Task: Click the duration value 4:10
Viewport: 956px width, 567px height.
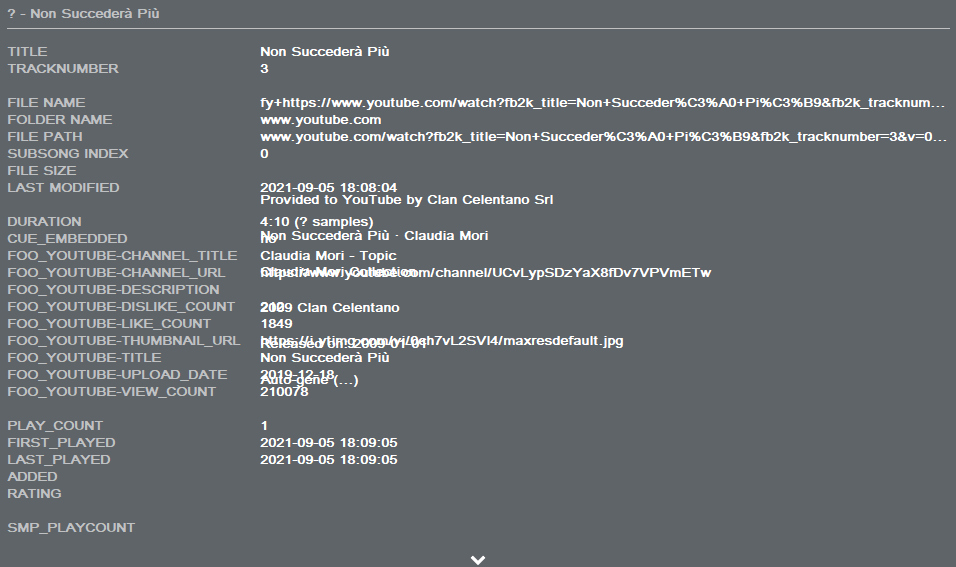Action: [274, 221]
